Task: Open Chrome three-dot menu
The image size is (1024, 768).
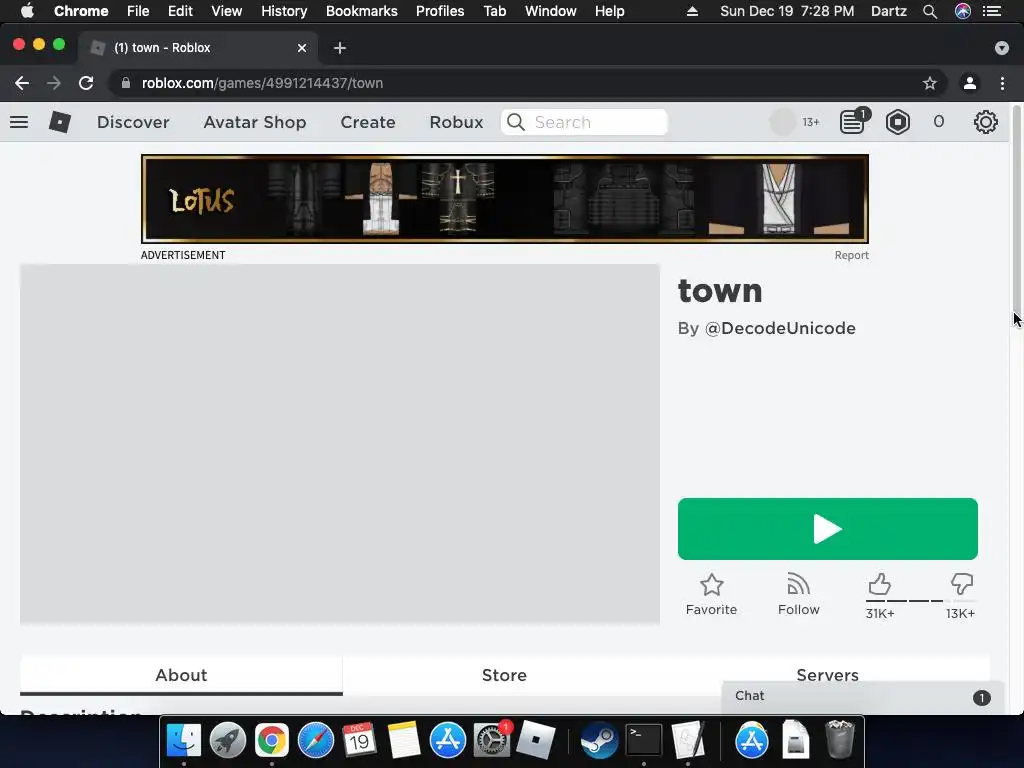Action: click(x=1002, y=83)
